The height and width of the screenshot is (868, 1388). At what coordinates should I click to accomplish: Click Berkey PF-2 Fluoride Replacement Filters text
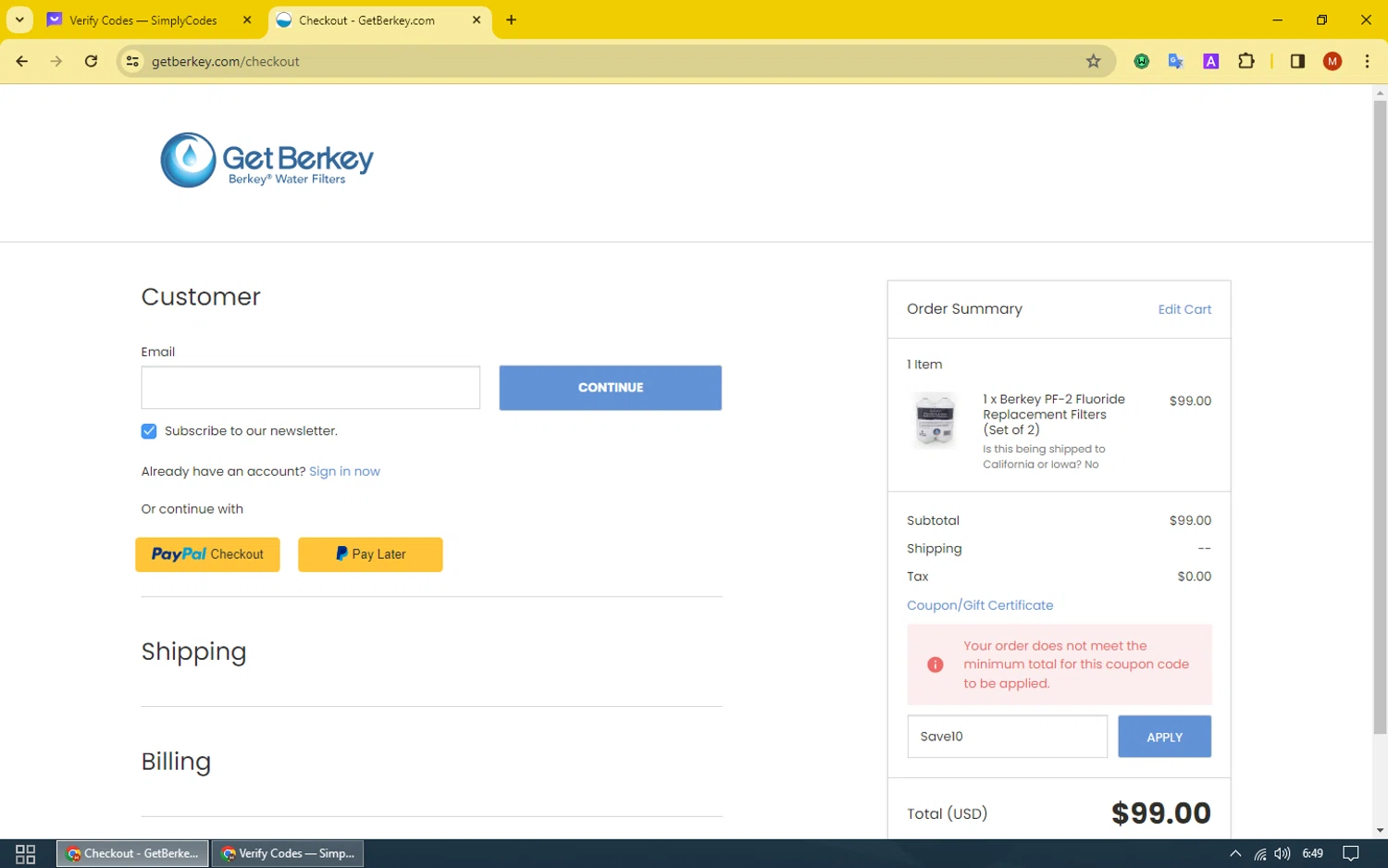(x=1054, y=415)
